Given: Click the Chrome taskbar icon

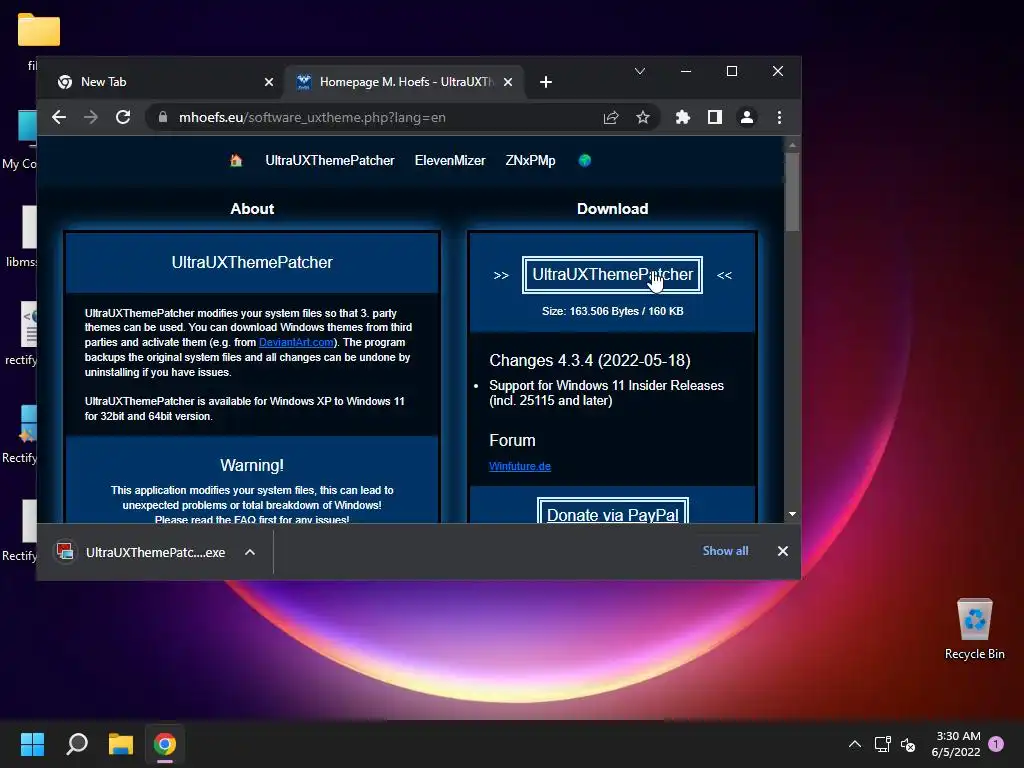Looking at the screenshot, I should [x=165, y=744].
